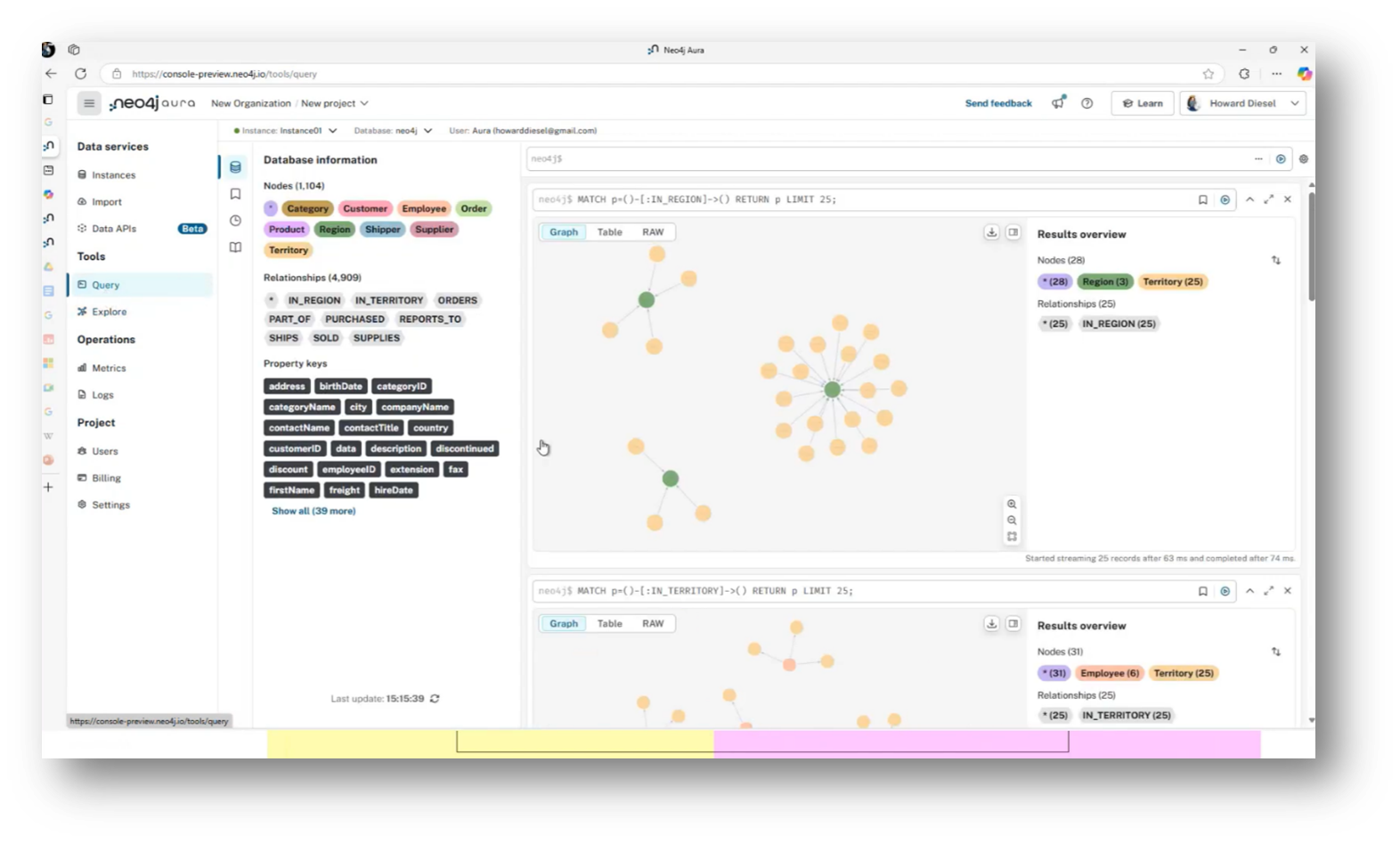Open editor settings gear icon

click(1304, 159)
